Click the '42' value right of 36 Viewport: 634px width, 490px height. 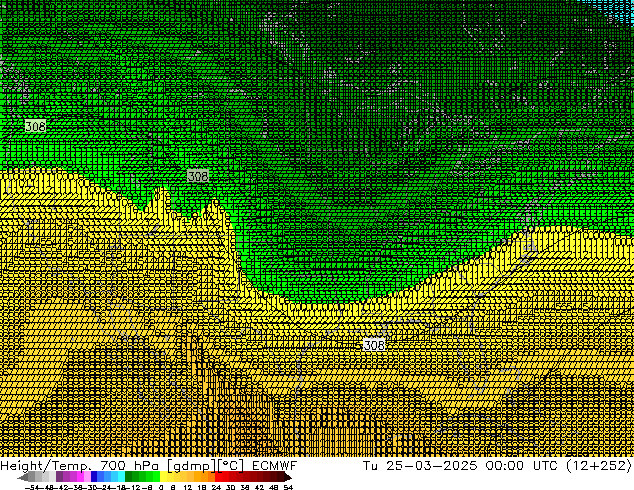259,487
